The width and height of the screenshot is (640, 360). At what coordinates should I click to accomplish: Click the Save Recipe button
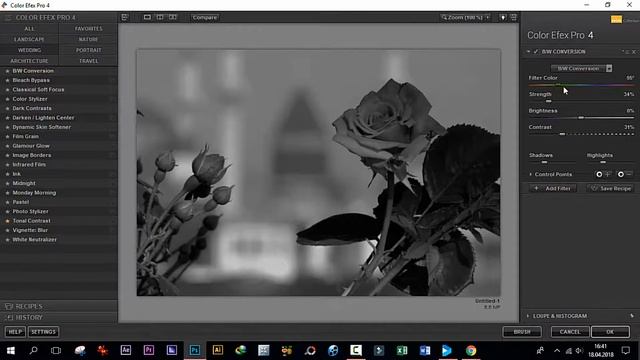(x=611, y=188)
